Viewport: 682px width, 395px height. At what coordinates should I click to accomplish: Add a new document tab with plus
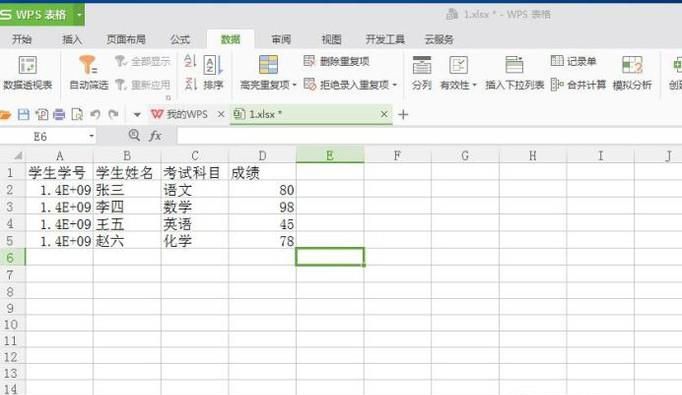pyautogui.click(x=403, y=115)
